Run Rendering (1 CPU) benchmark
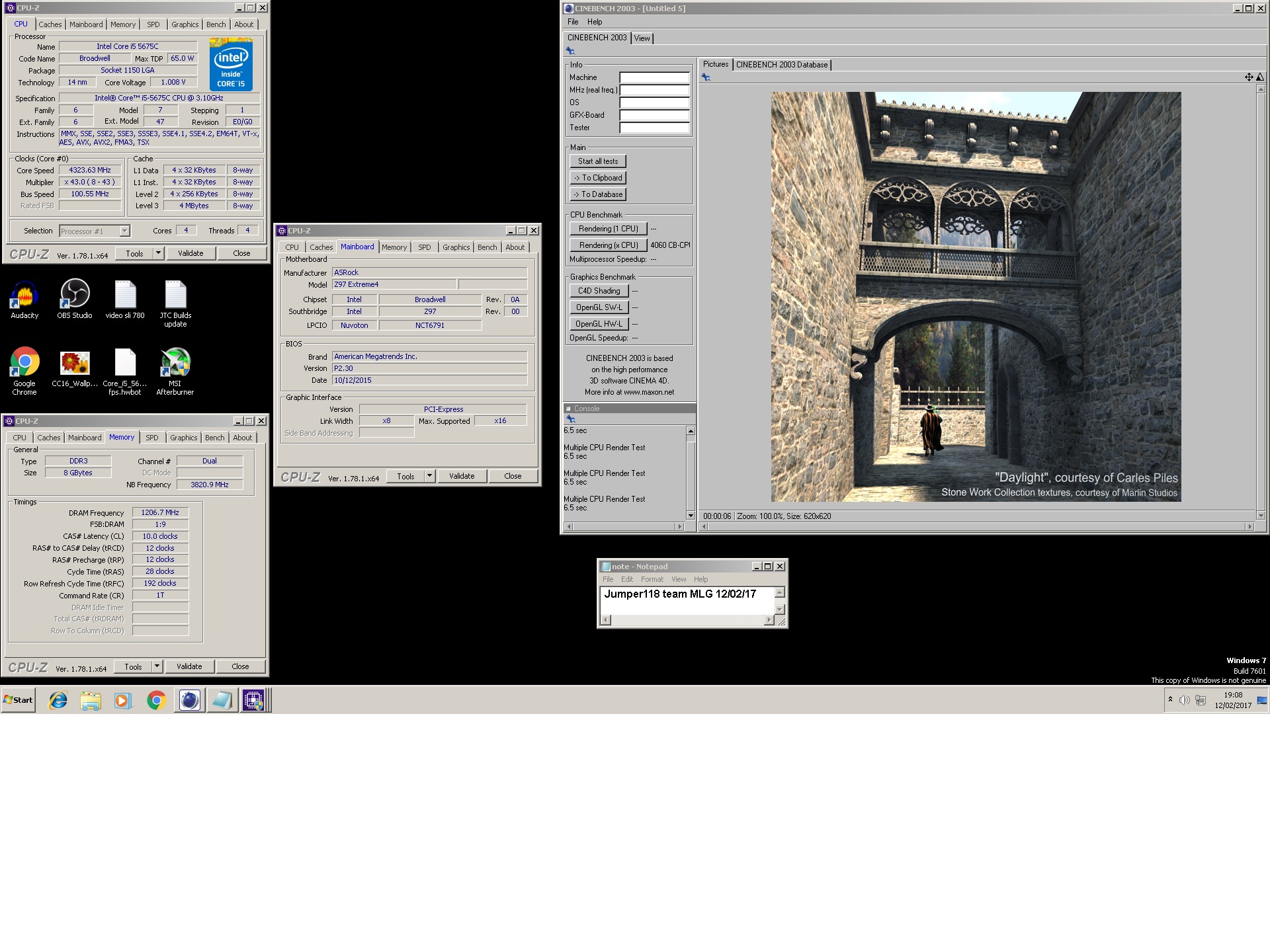This screenshot has height=952, width=1270. click(608, 229)
